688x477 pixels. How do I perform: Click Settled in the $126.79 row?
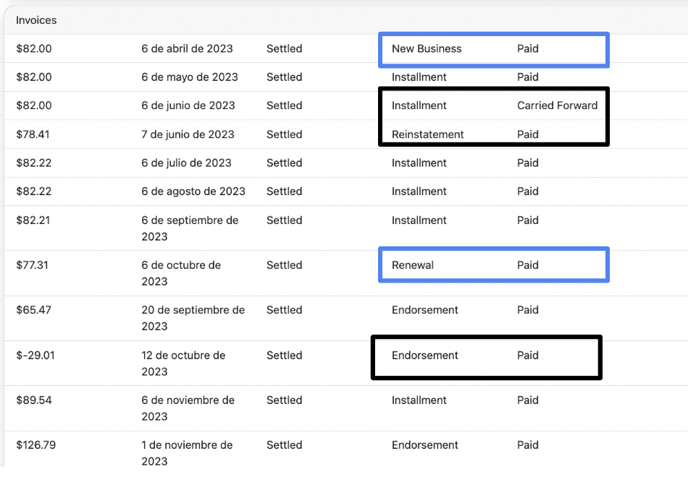(284, 445)
